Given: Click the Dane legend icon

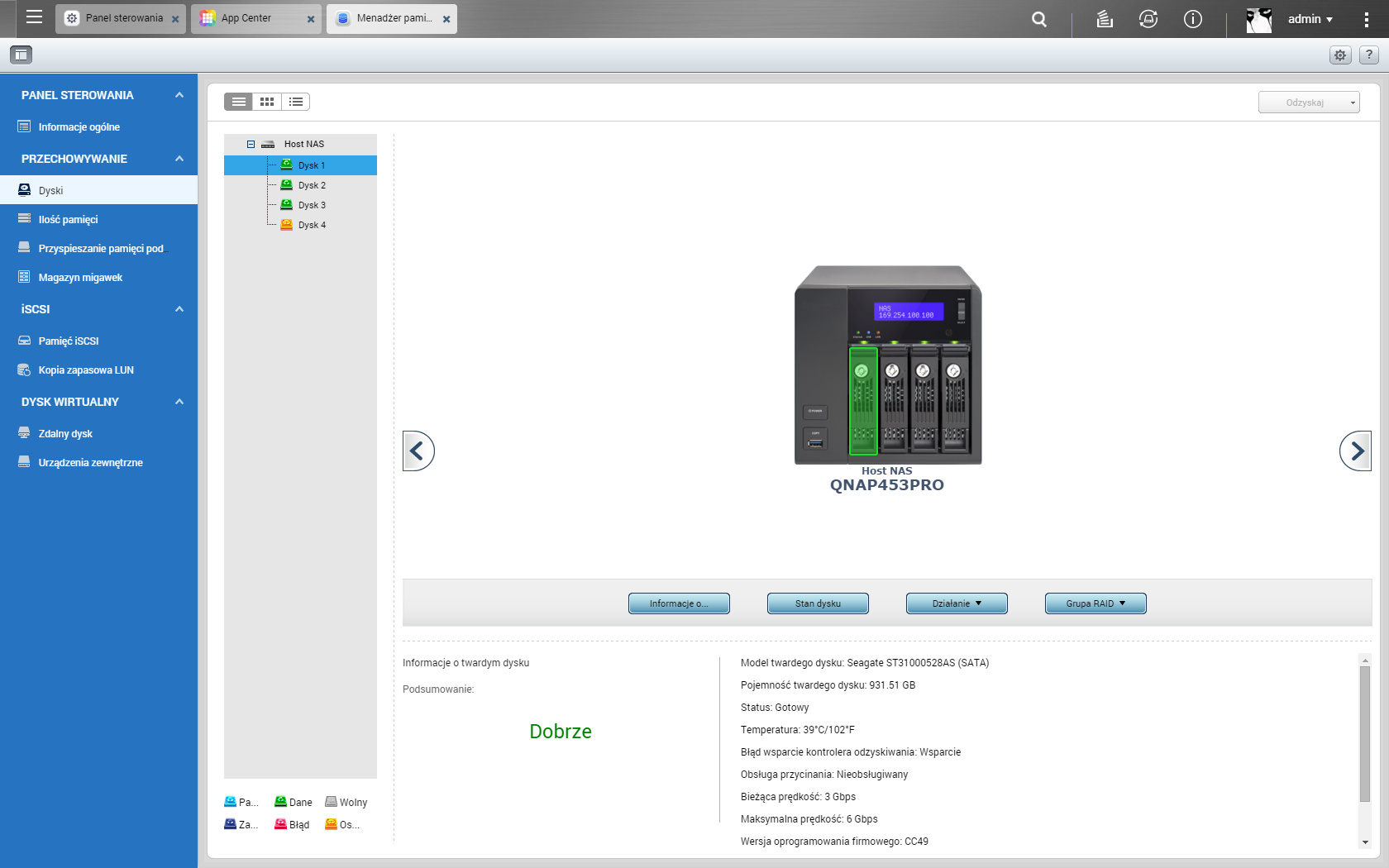Looking at the screenshot, I should pyautogui.click(x=280, y=802).
